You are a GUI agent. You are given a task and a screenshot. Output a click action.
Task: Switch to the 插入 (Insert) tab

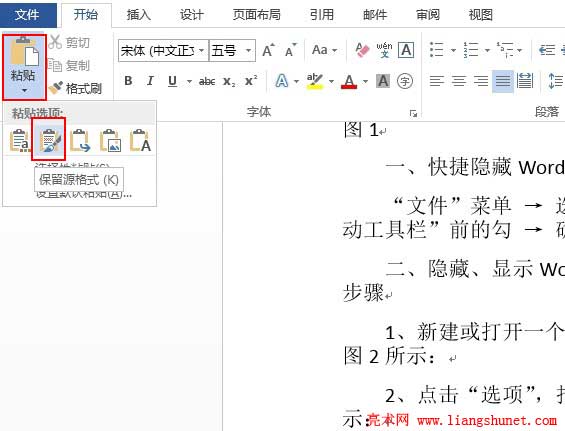(x=139, y=14)
